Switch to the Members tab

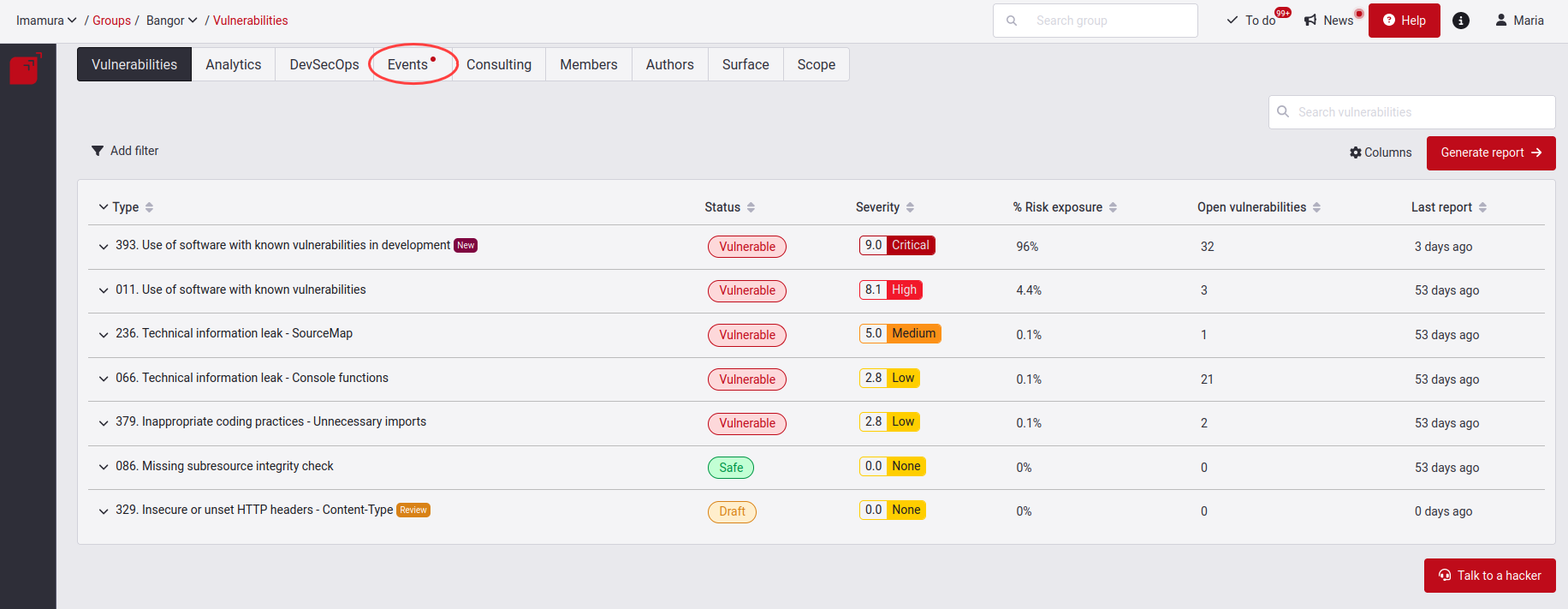589,64
